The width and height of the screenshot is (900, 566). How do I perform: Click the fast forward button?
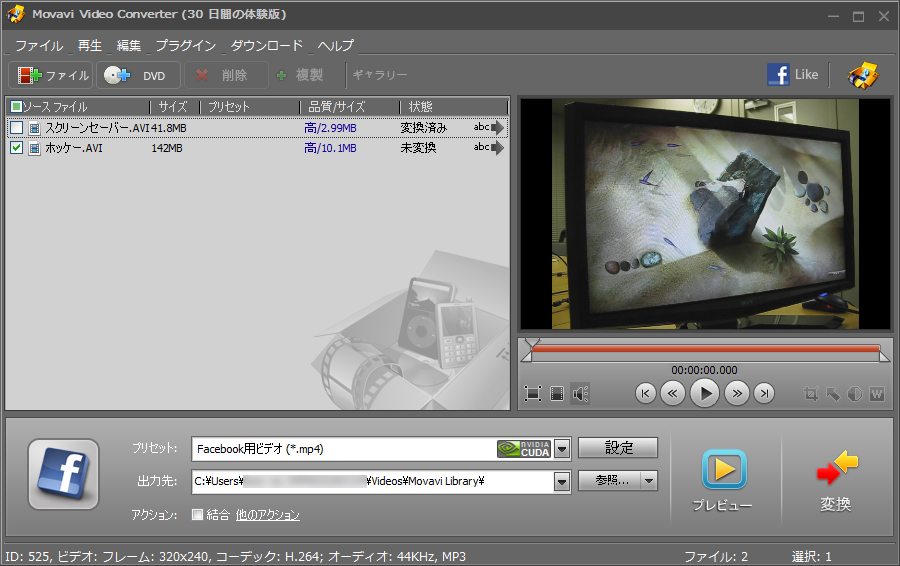tap(737, 394)
